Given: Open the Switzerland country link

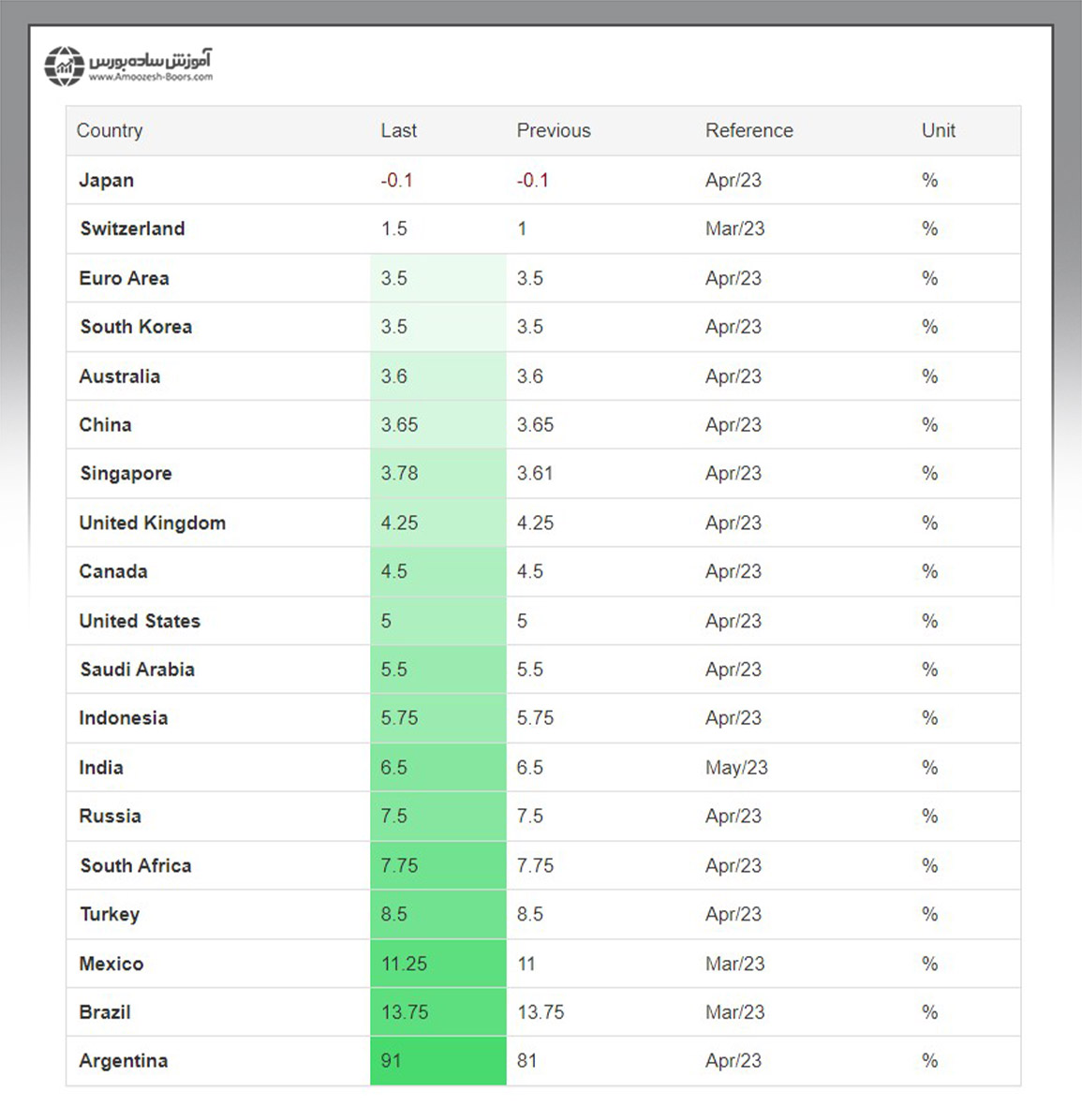Looking at the screenshot, I should point(132,229).
